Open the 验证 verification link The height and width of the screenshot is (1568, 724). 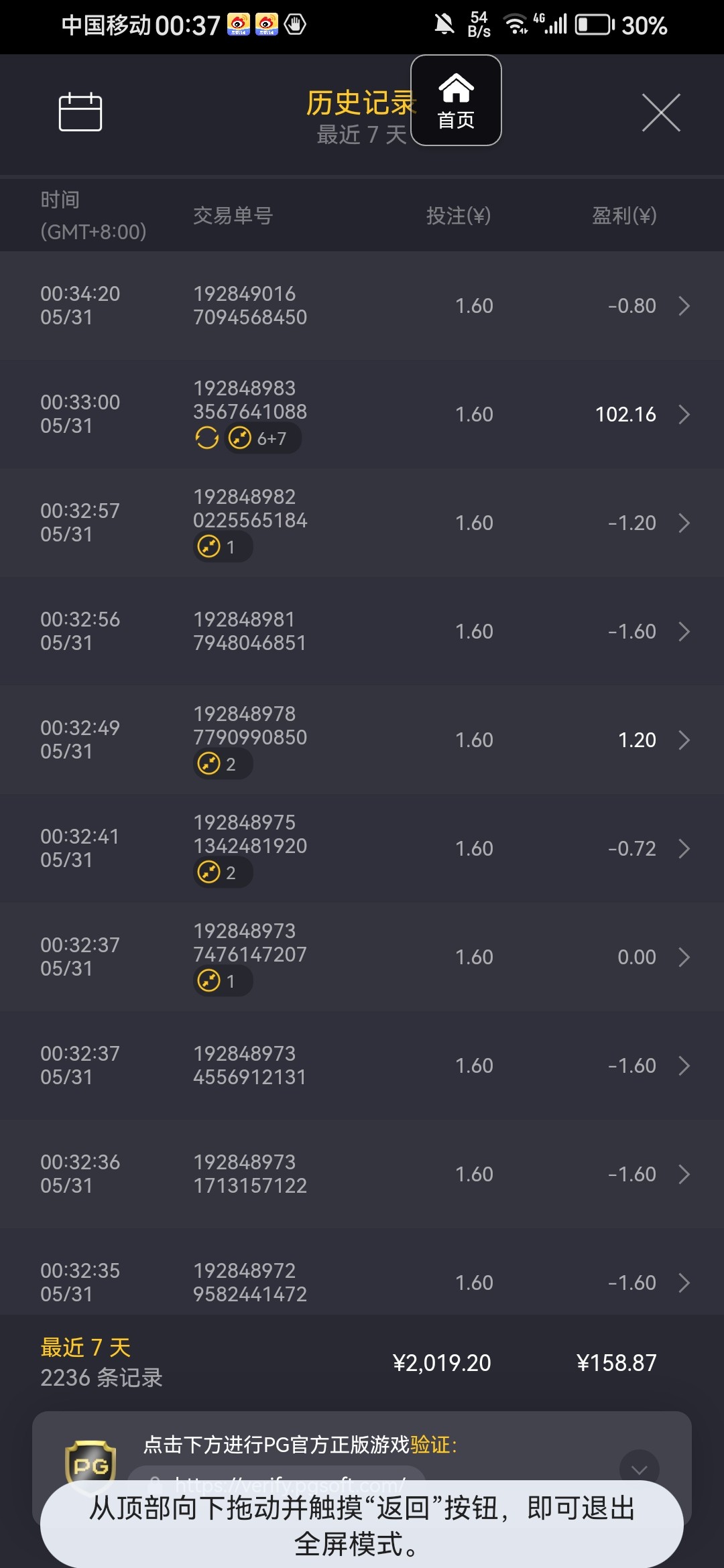(430, 1445)
